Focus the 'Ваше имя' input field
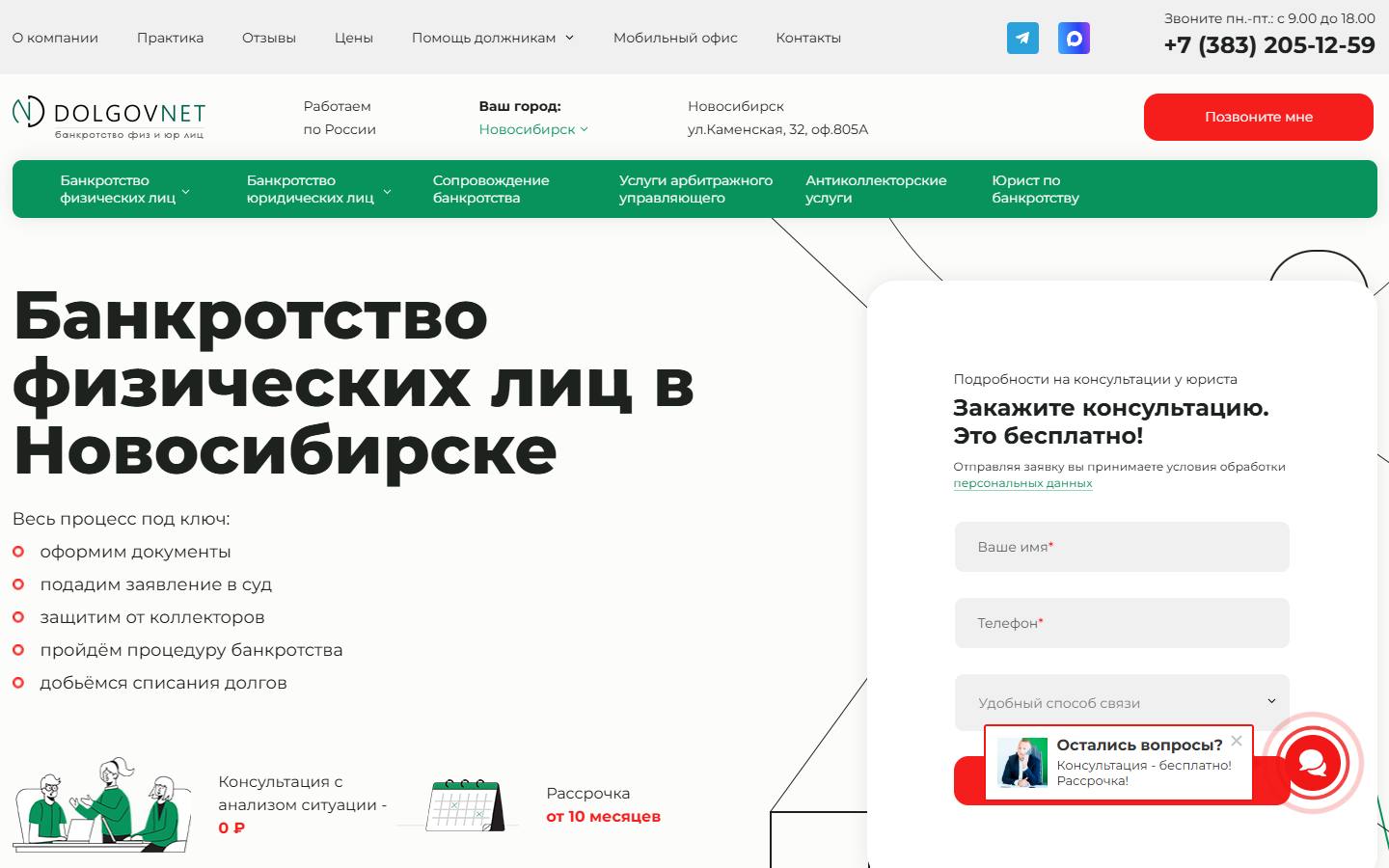 coord(1122,547)
